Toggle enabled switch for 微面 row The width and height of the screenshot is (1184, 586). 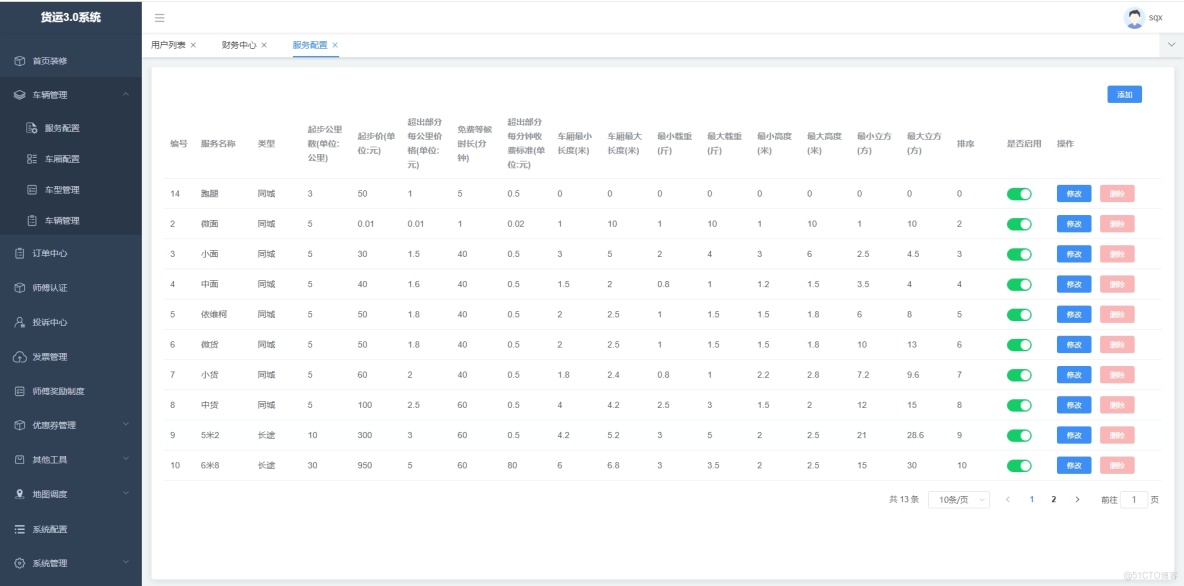pos(1019,224)
